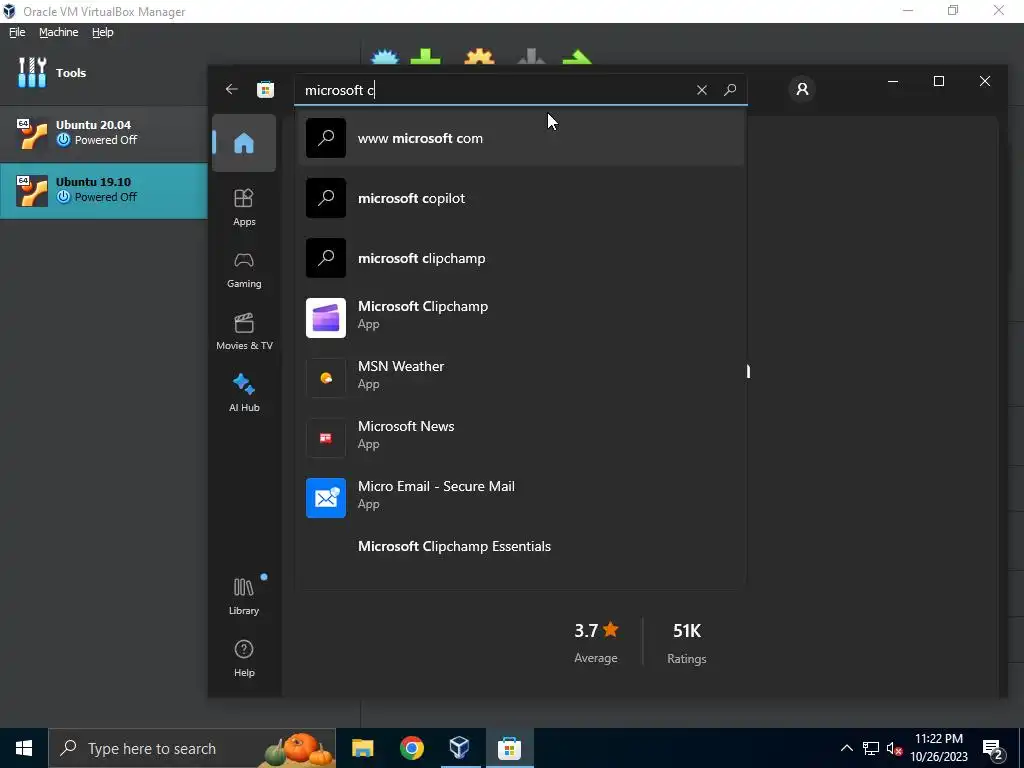
Task: Open the notification center icon
Action: (x=993, y=748)
